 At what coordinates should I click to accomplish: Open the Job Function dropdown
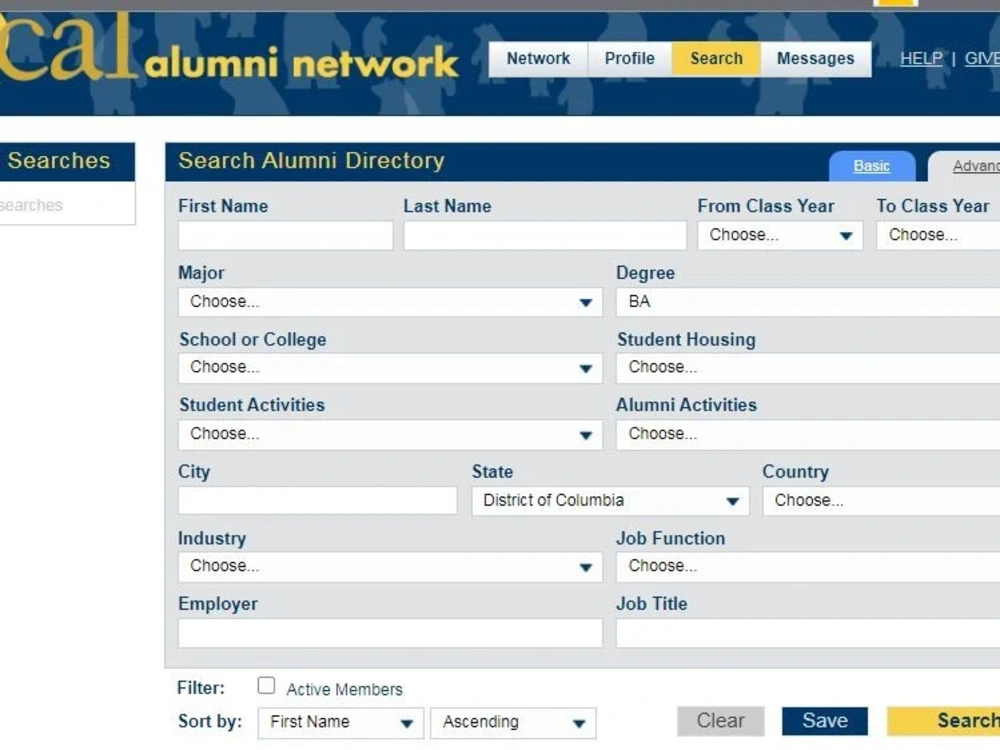coord(808,567)
